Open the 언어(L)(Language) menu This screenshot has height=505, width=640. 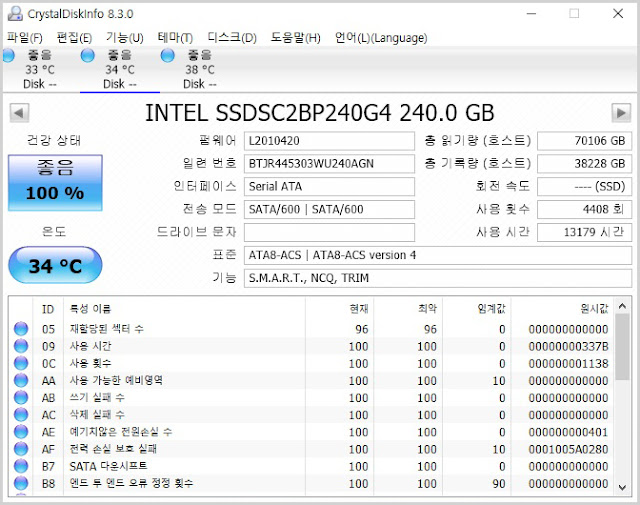[x=381, y=38]
